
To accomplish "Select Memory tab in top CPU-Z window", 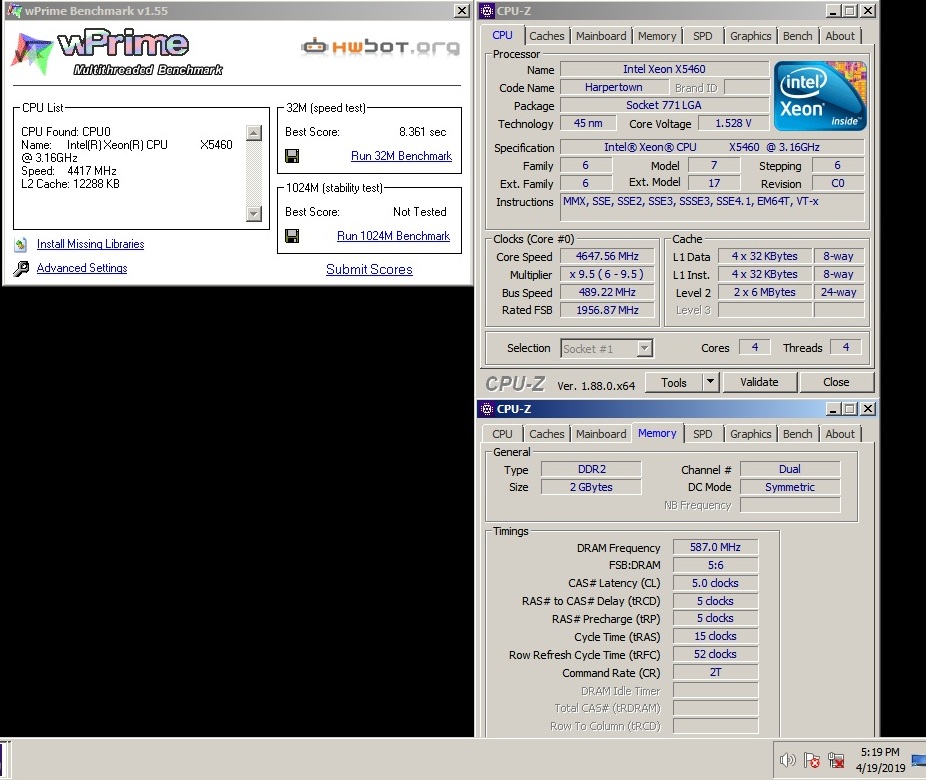I will pyautogui.click(x=657, y=36).
